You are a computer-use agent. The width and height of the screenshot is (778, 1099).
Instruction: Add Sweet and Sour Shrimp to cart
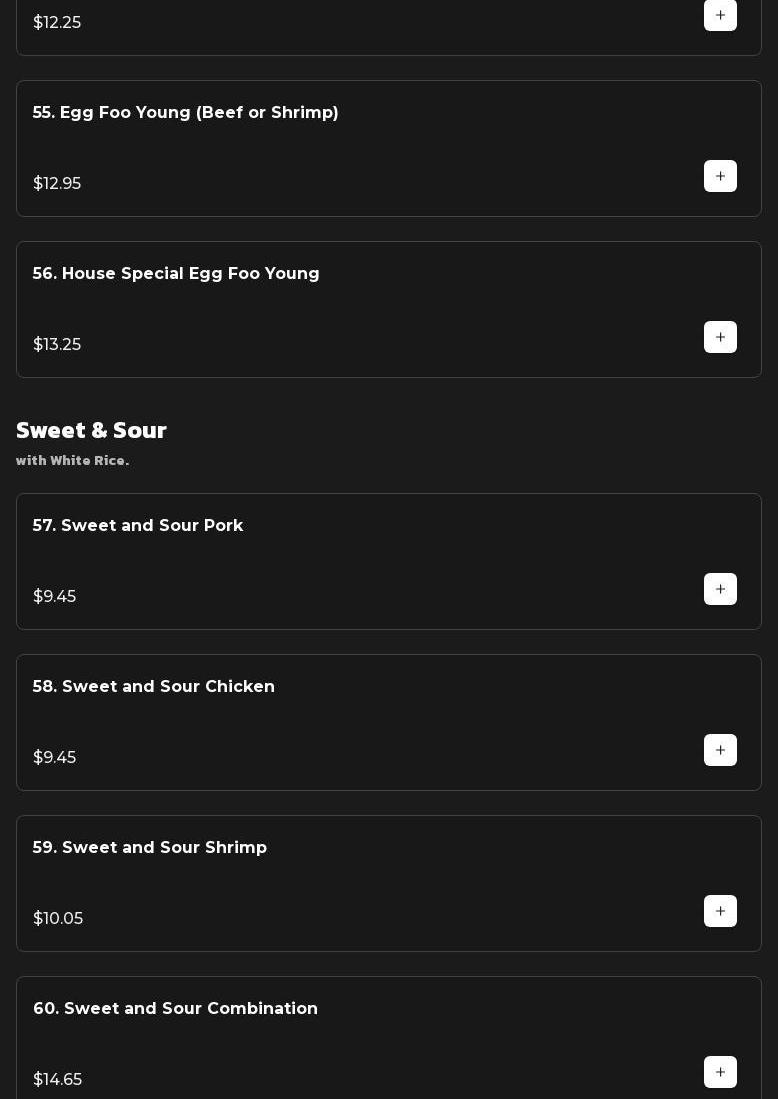pos(720,911)
